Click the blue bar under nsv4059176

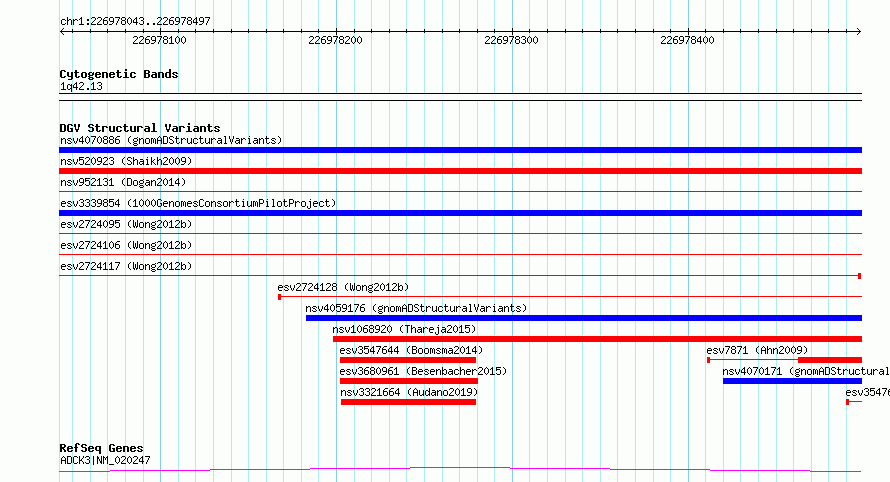pos(583,318)
